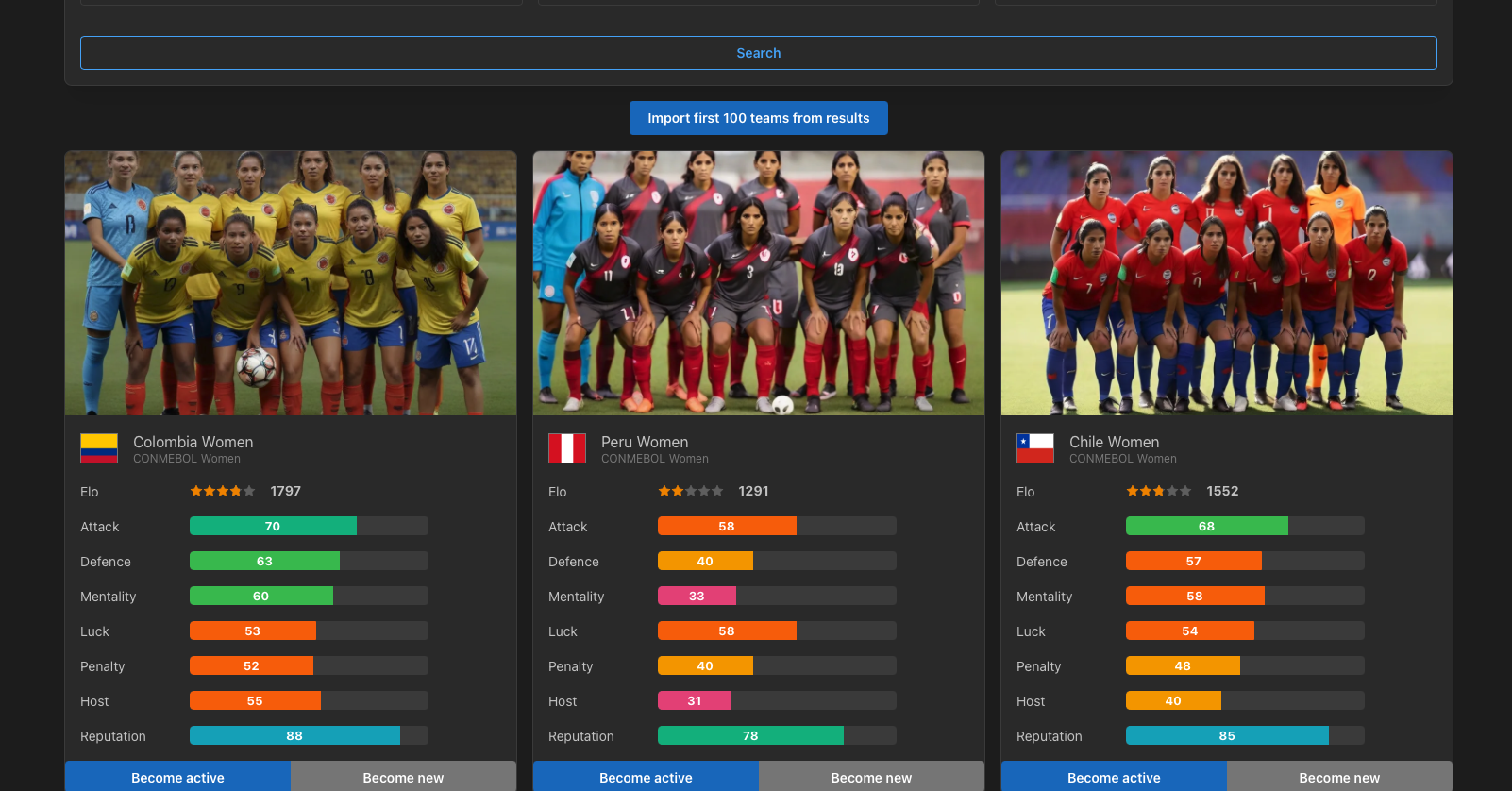
Task: Click Chile Mentality bar showing 58
Action: pos(1245,596)
